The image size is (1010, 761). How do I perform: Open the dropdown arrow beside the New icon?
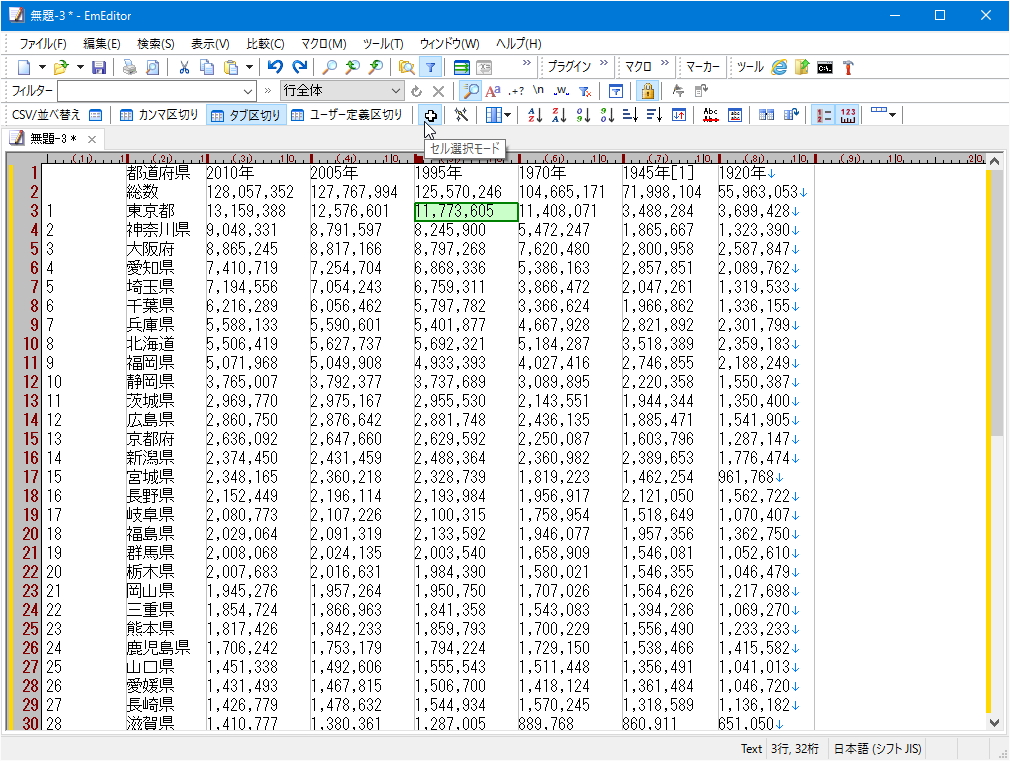point(42,67)
